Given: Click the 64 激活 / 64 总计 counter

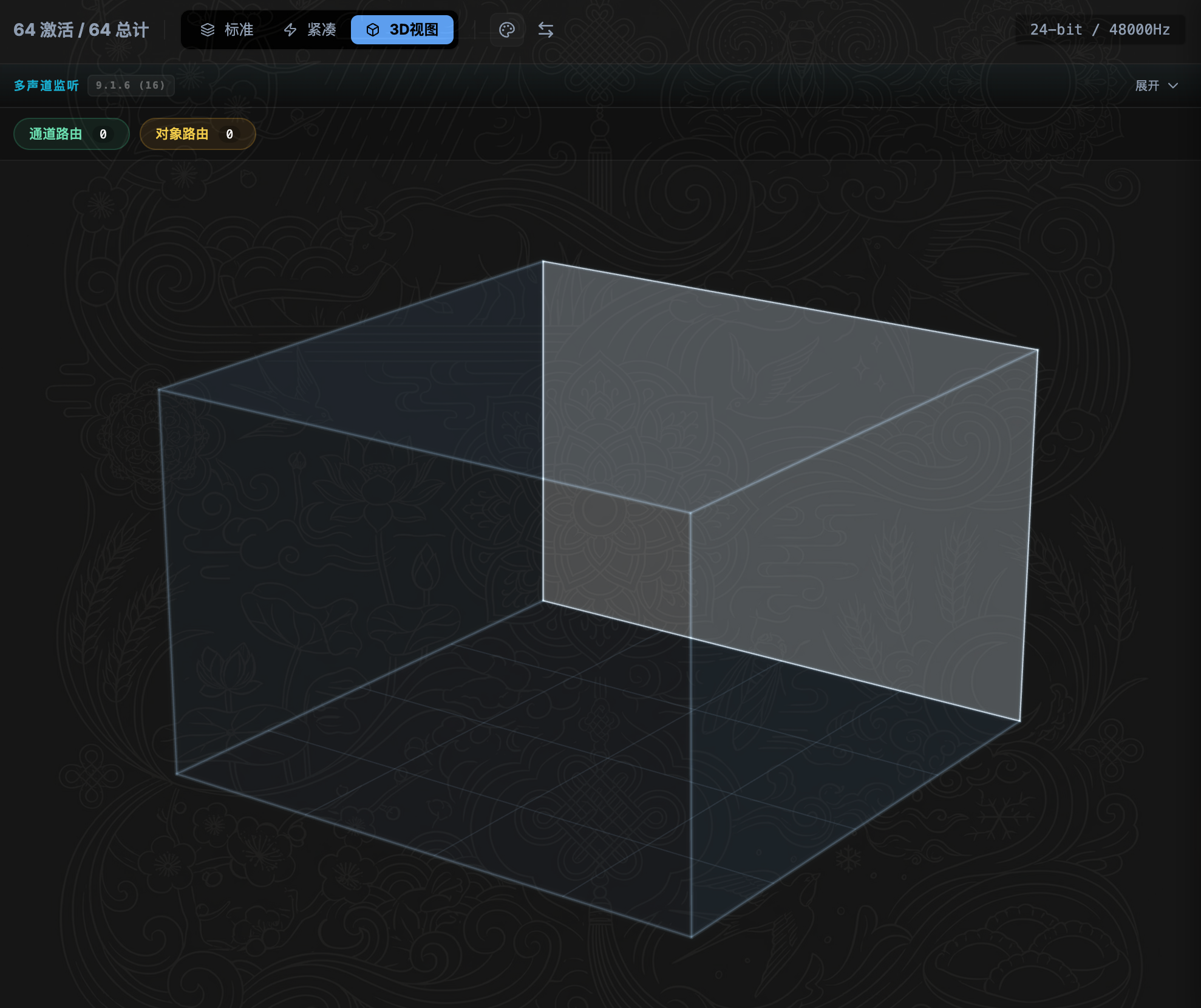Looking at the screenshot, I should 81,30.
